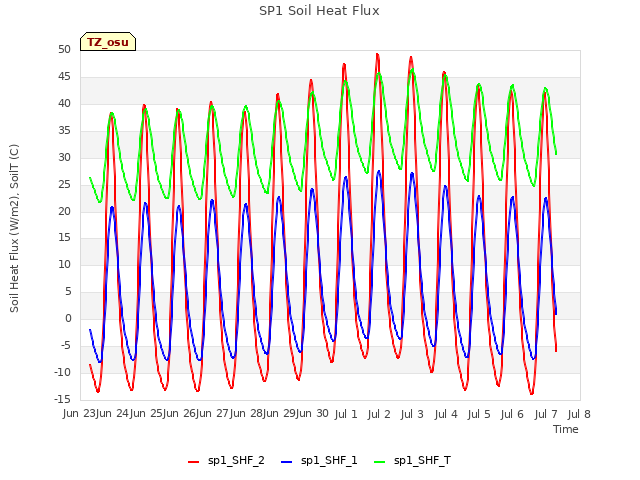The image size is (640, 480).
Task: Click the Jun 23 date label
Action: [80, 414]
